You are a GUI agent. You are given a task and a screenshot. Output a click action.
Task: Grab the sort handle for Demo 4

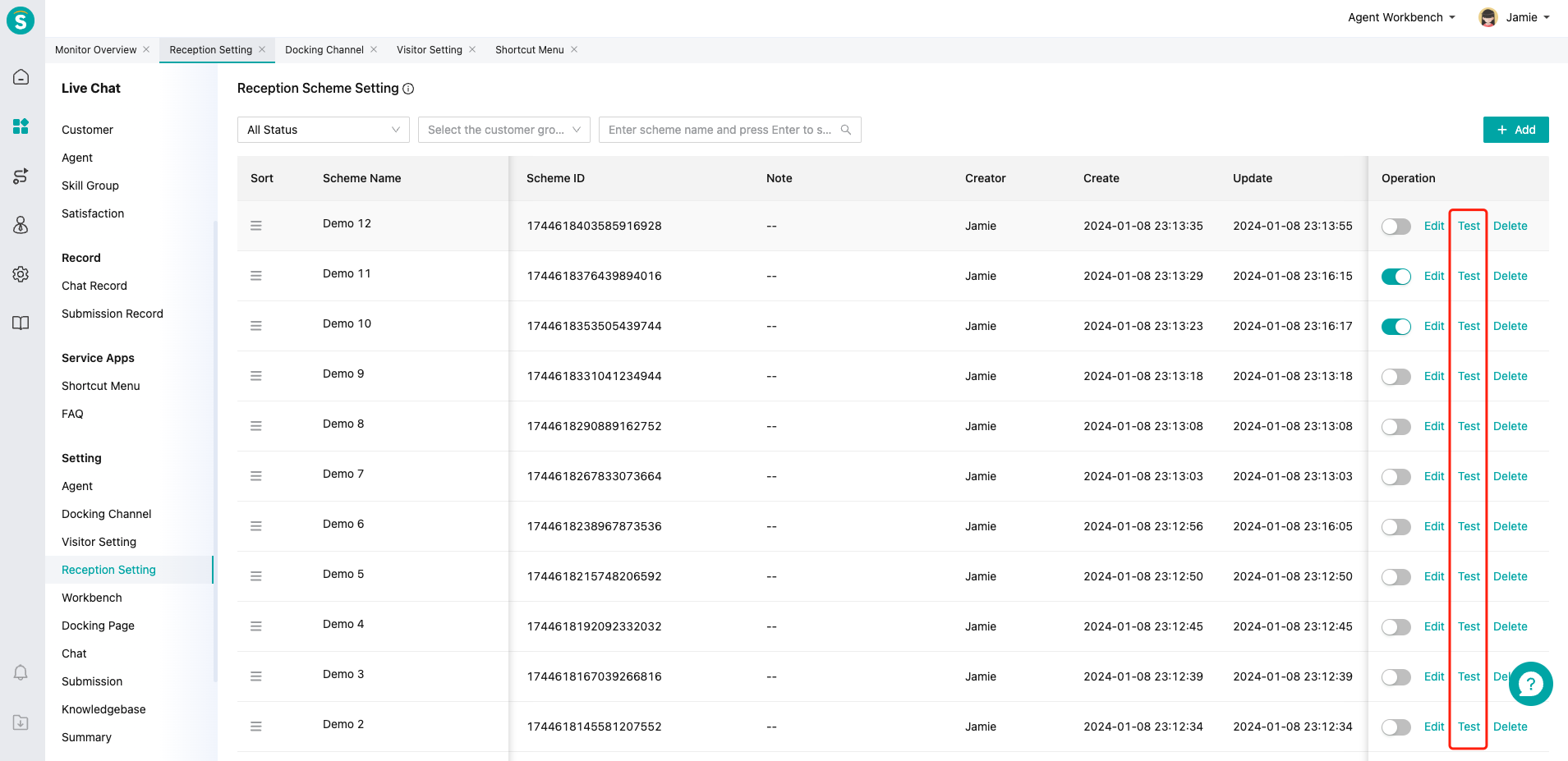point(256,626)
